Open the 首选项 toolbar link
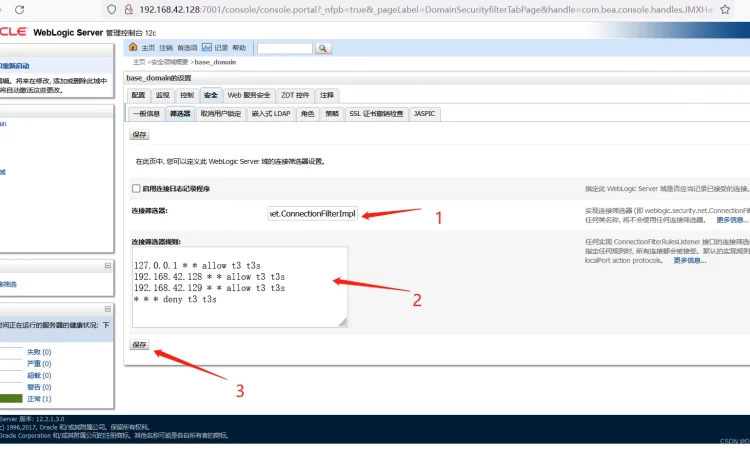 [x=187, y=48]
